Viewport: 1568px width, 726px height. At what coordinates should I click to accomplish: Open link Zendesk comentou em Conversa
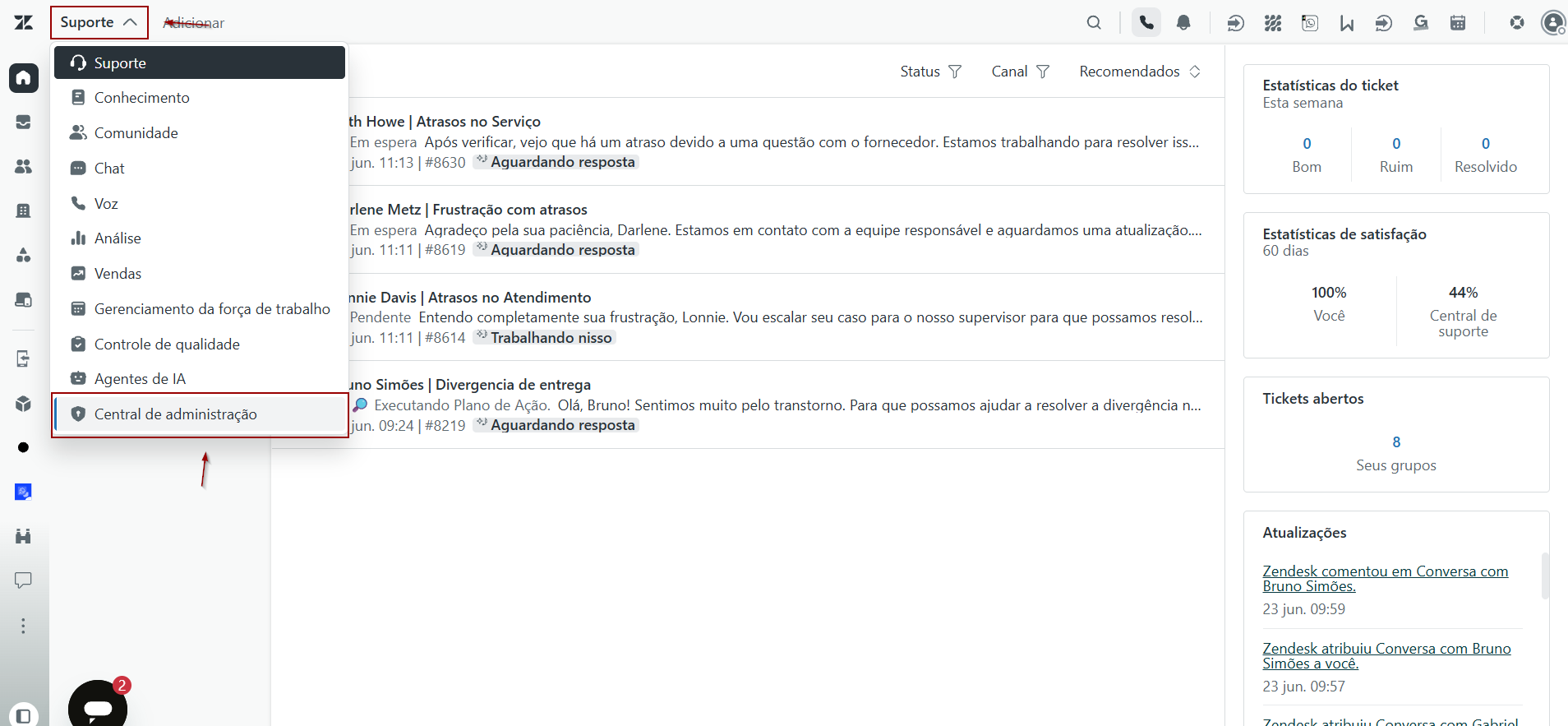pyautogui.click(x=1386, y=579)
